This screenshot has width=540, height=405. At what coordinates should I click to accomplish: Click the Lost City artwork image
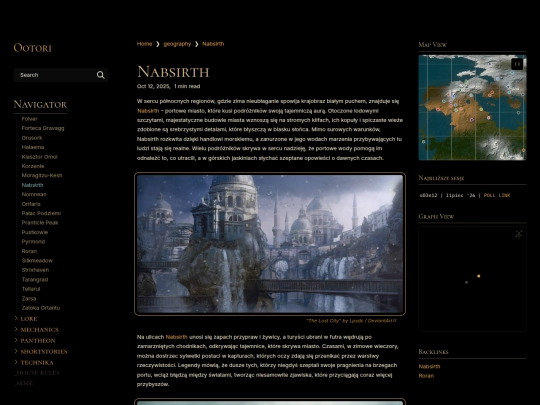270,244
